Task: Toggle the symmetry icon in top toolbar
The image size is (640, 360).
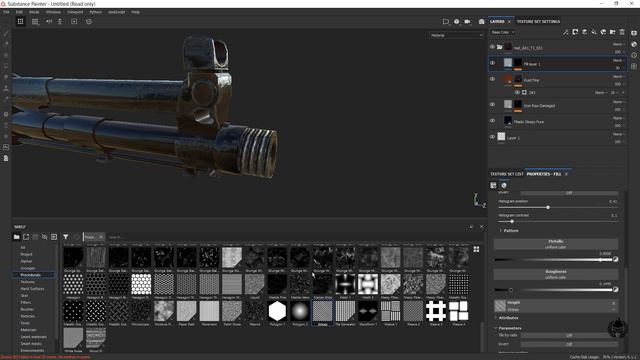Action: pos(49,22)
